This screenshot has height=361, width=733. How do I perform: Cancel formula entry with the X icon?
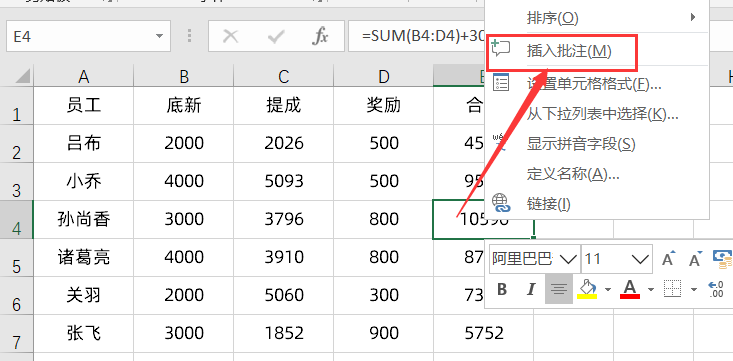[x=230, y=36]
